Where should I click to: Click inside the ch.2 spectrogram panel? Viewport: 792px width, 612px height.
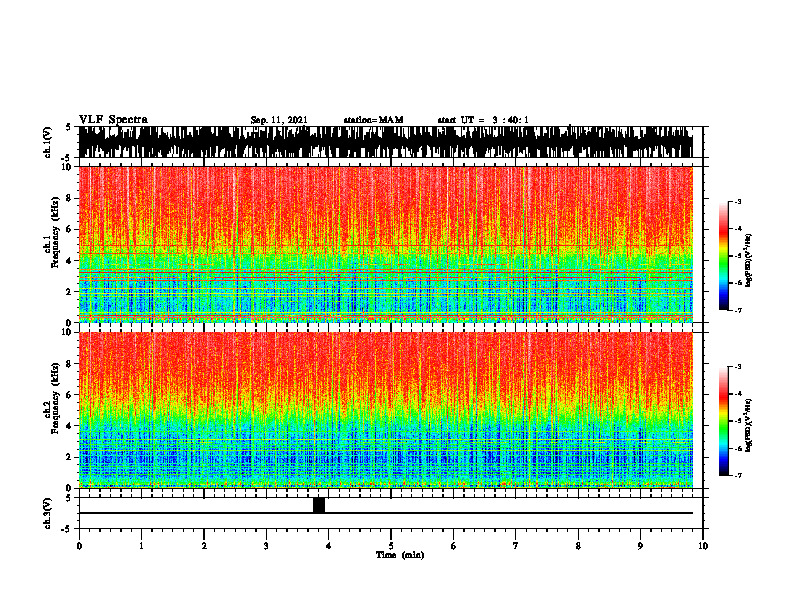pos(385,410)
